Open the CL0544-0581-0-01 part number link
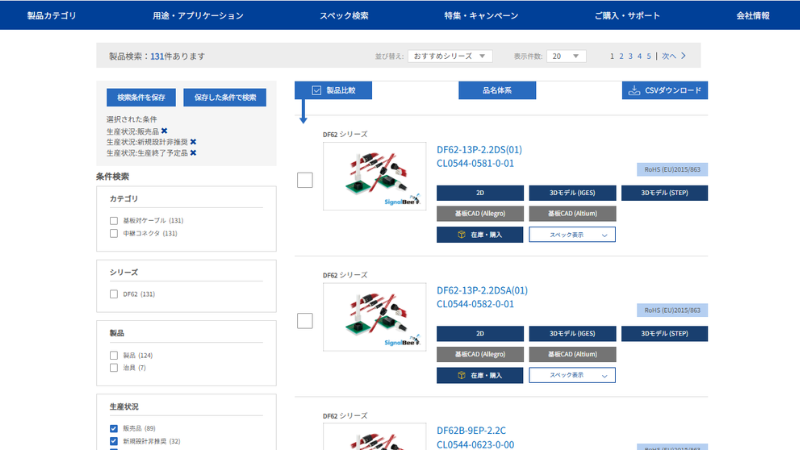 475,163
